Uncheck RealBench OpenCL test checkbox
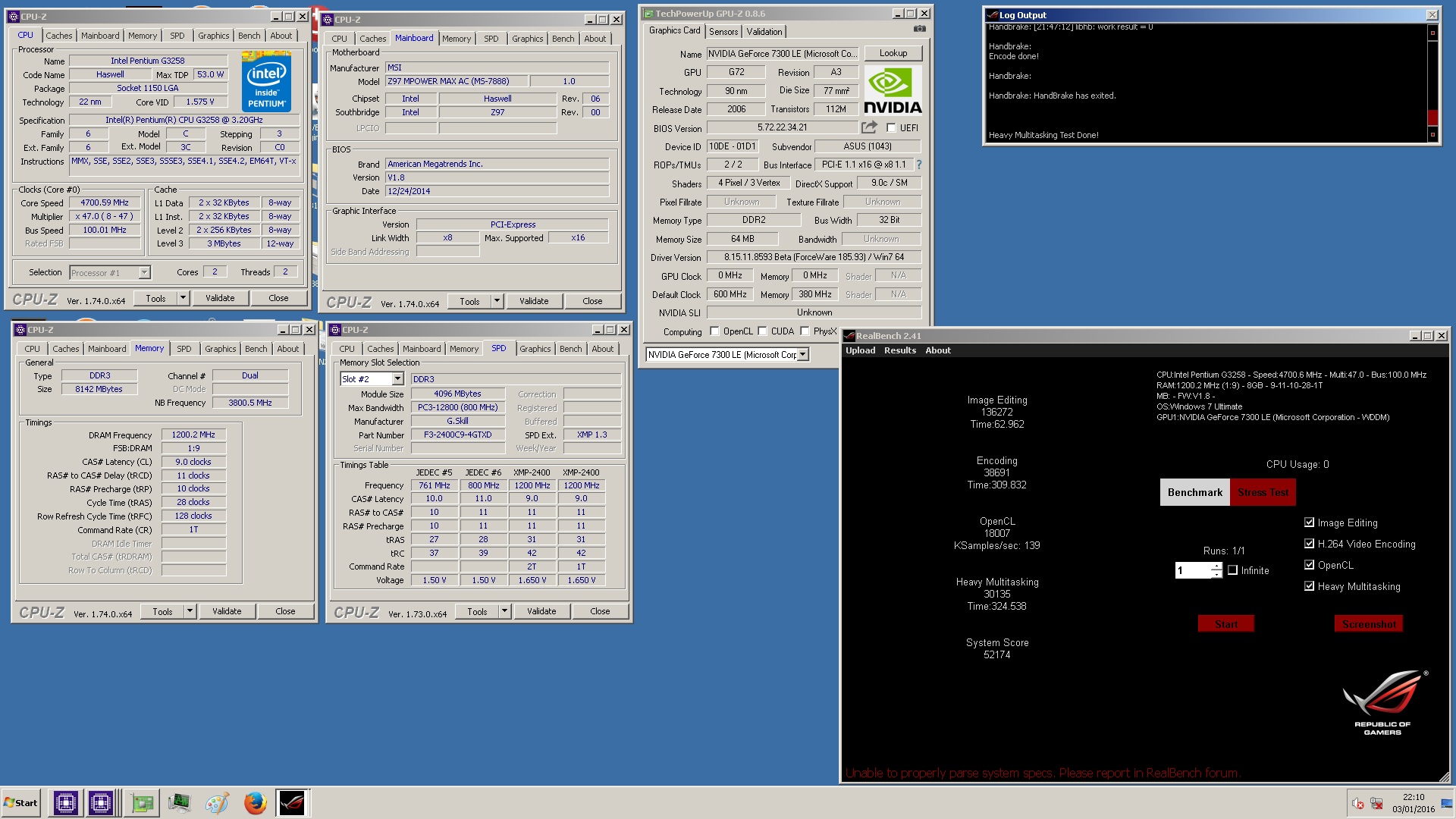Image resolution: width=1456 pixels, height=819 pixels. (x=1309, y=565)
